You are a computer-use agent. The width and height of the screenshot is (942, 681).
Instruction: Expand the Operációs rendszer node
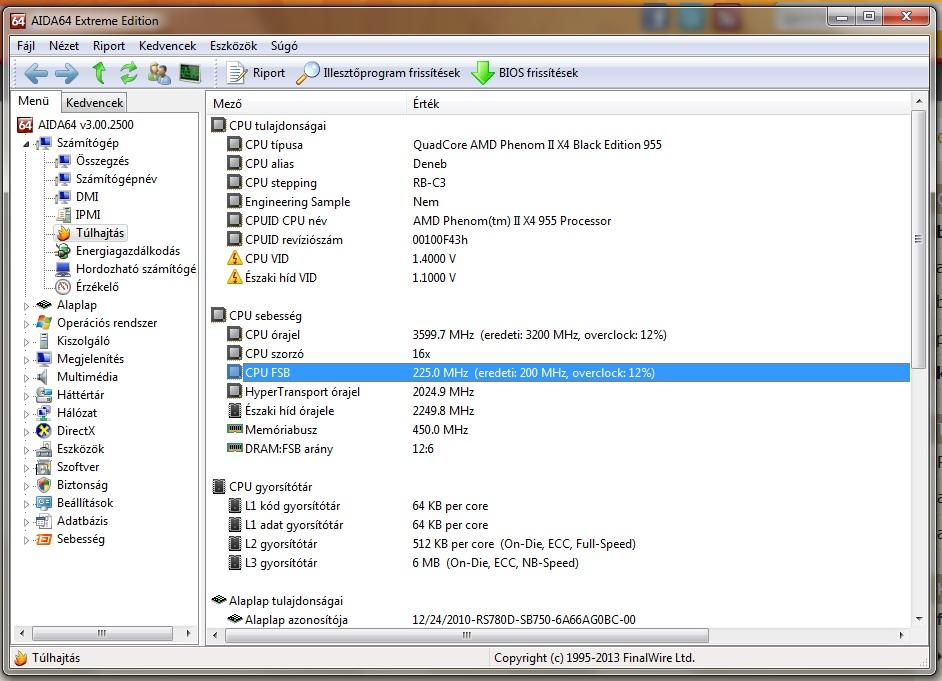click(x=26, y=324)
